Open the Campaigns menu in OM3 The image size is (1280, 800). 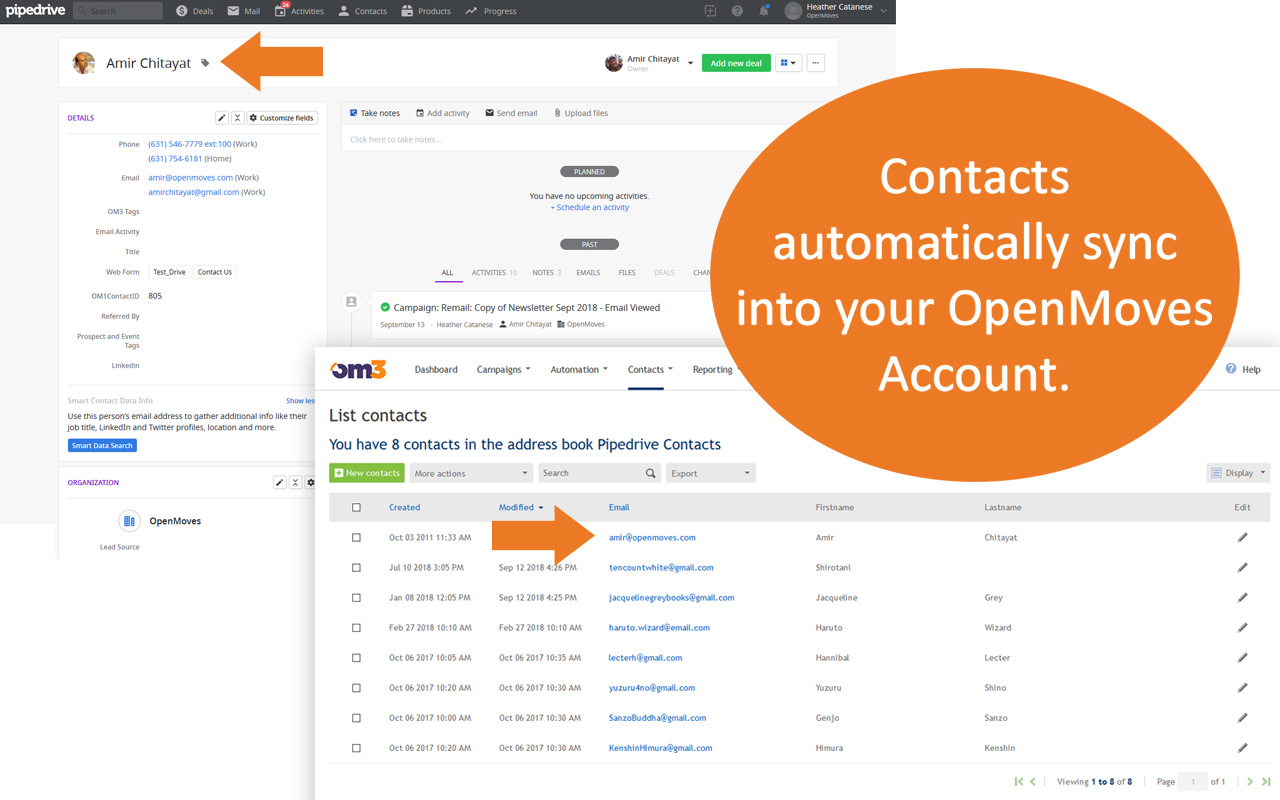point(503,369)
